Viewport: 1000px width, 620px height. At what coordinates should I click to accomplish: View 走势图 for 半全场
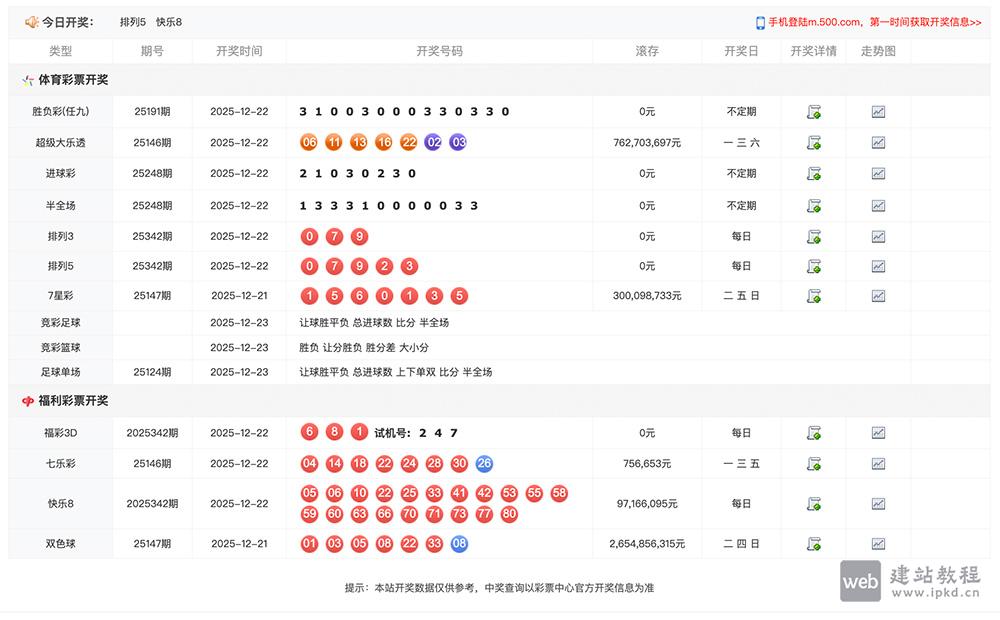pos(878,205)
